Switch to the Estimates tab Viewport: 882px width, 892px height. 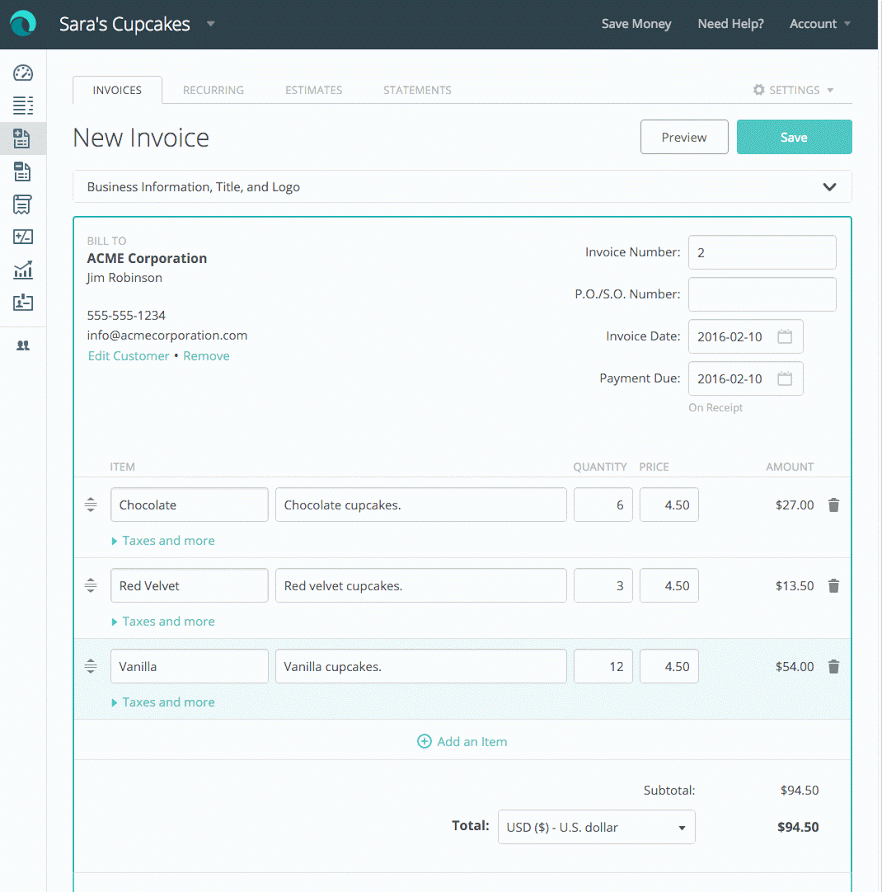313,90
